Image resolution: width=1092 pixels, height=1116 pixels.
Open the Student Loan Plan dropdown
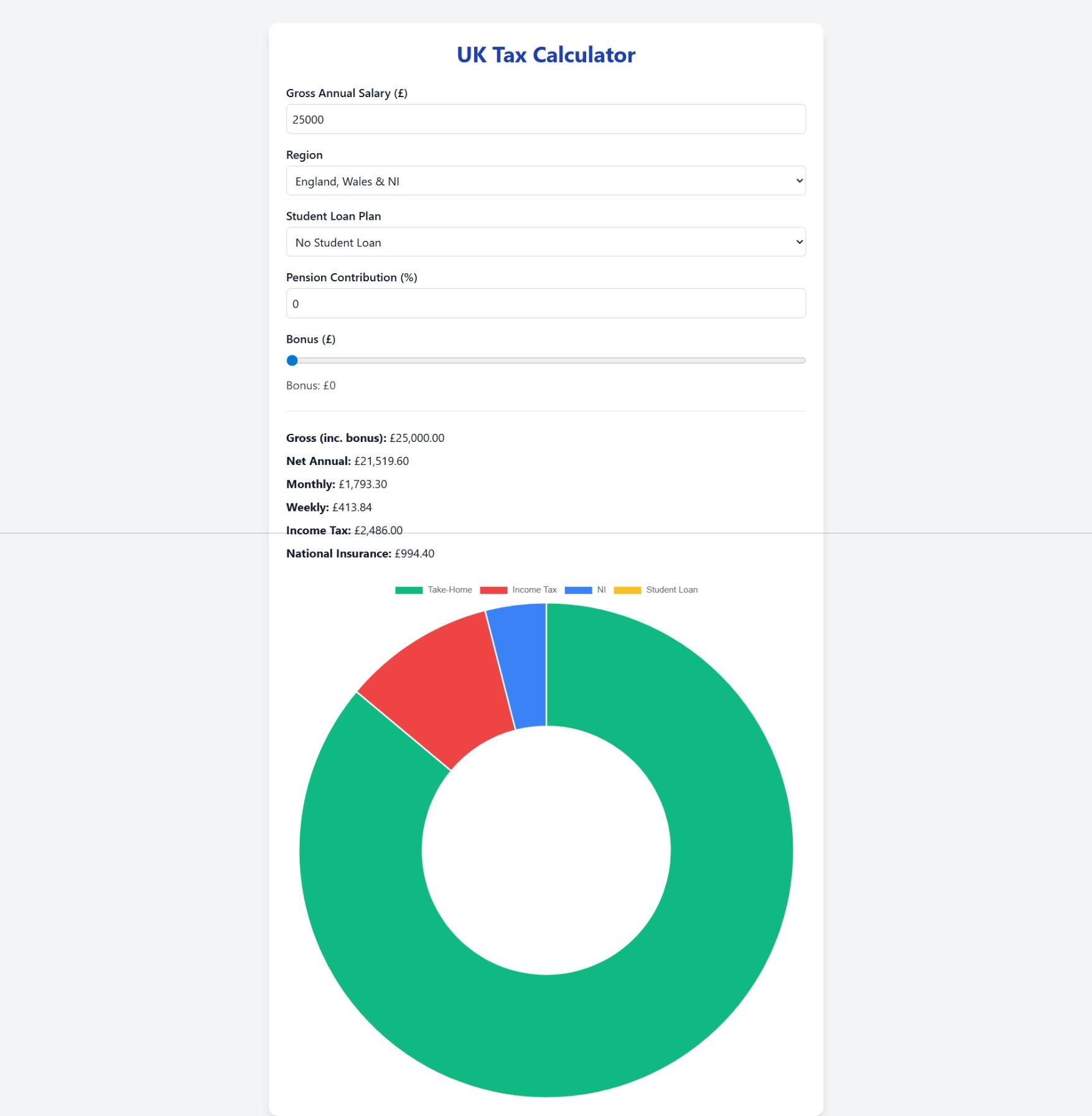click(x=546, y=241)
